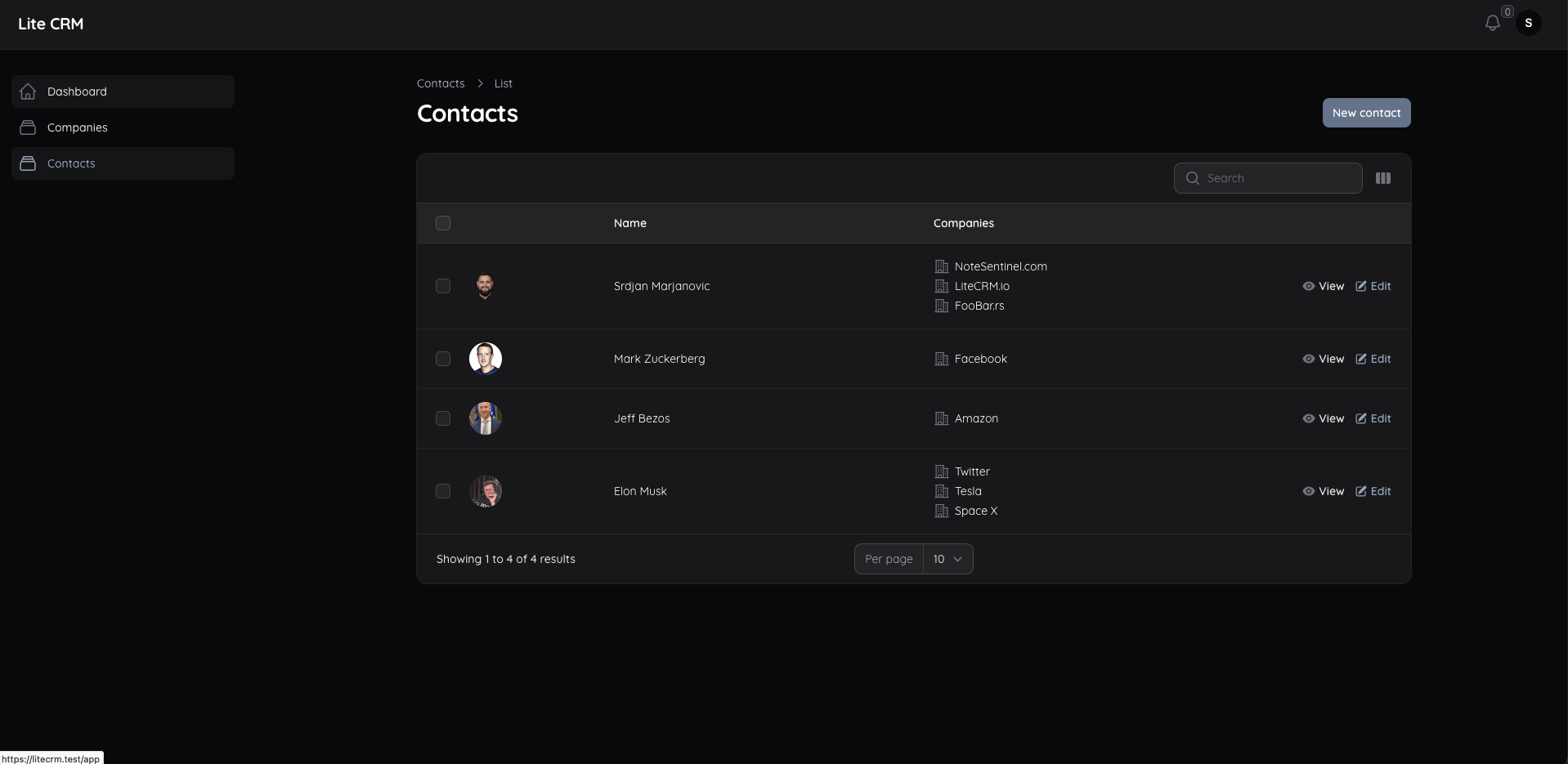
Task: Click the building icon next to Facebook
Action: [x=940, y=359]
